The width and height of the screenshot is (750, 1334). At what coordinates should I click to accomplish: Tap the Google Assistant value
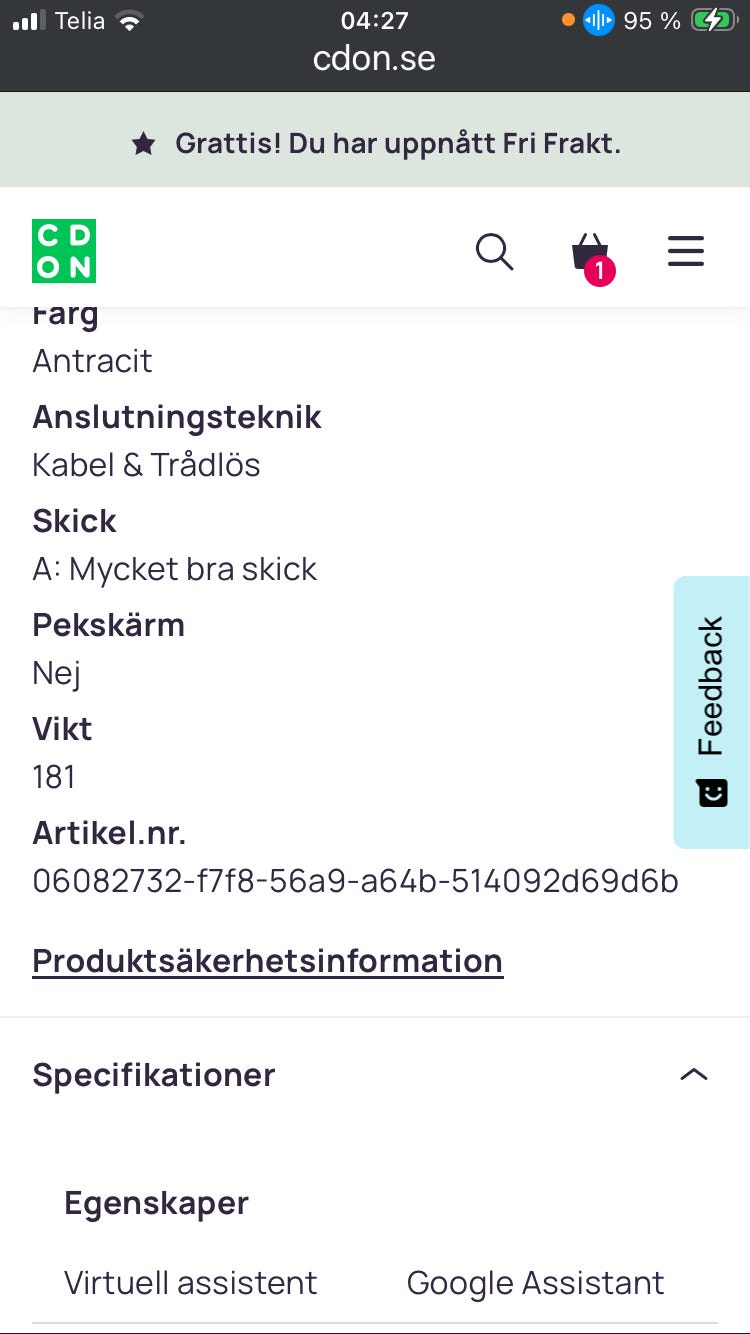pos(535,1283)
